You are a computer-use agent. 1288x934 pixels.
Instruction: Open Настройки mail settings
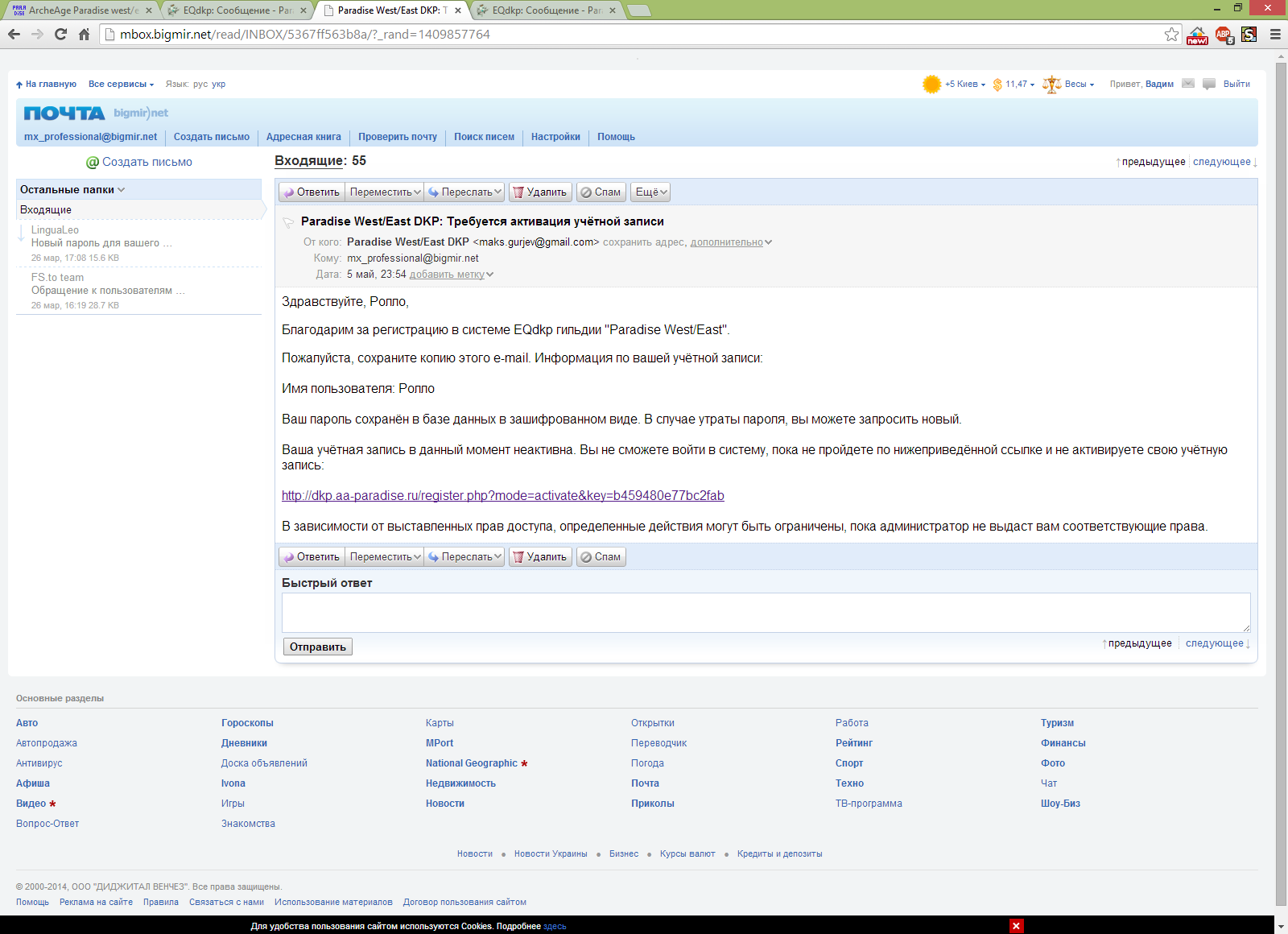coord(555,137)
